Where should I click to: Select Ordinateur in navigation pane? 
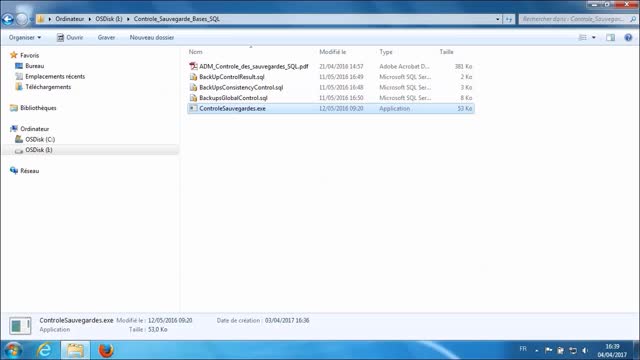coord(34,129)
